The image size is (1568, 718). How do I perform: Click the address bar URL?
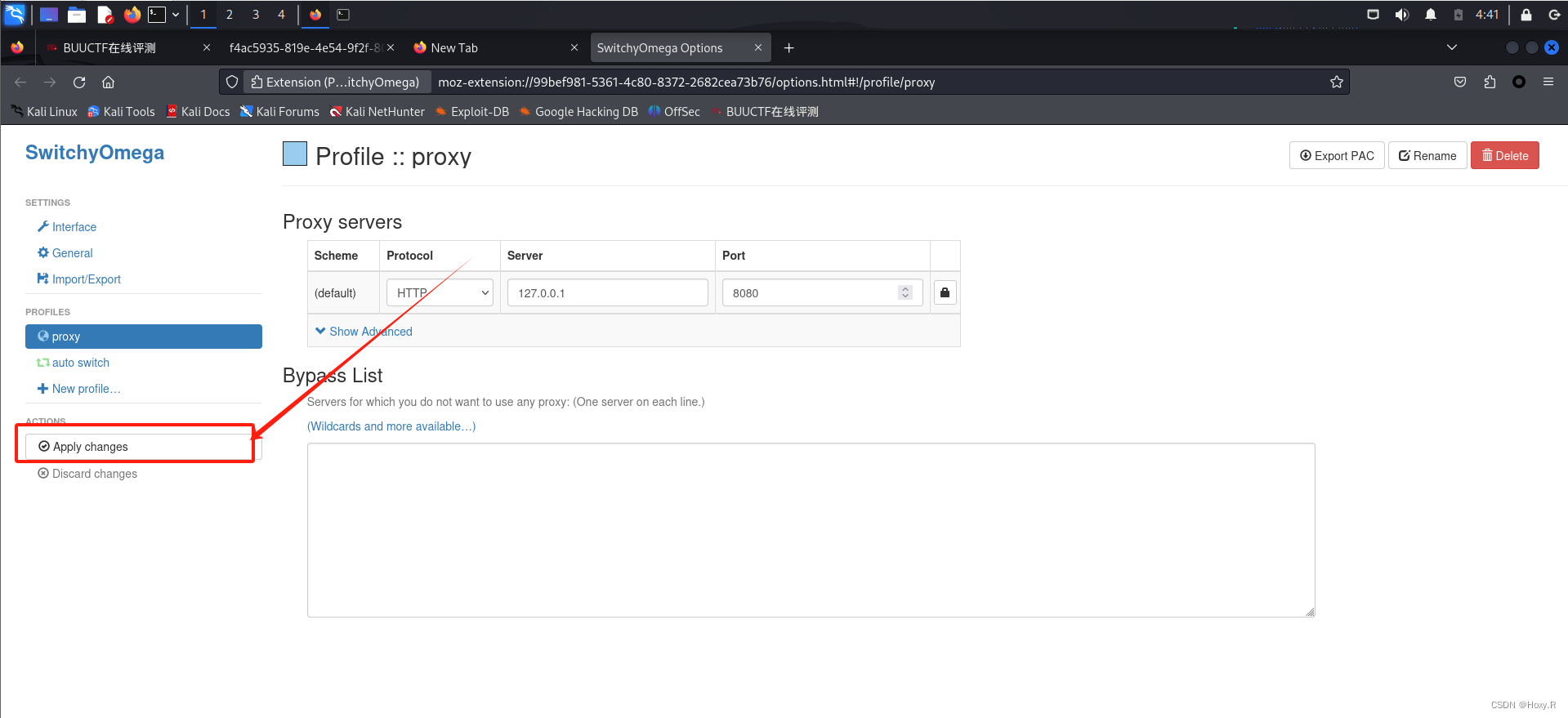[686, 82]
